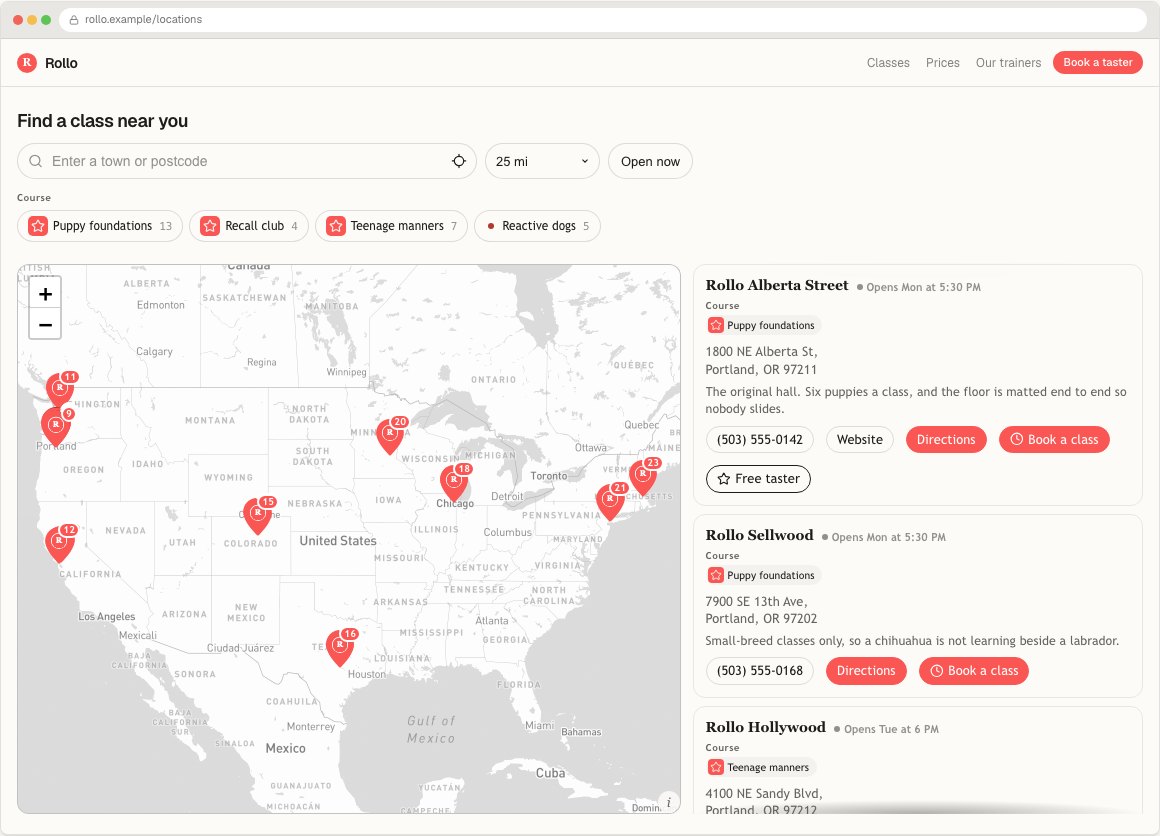Screen dimensions: 1160x836
Task: Open map info attribution icon
Action: pos(668,802)
